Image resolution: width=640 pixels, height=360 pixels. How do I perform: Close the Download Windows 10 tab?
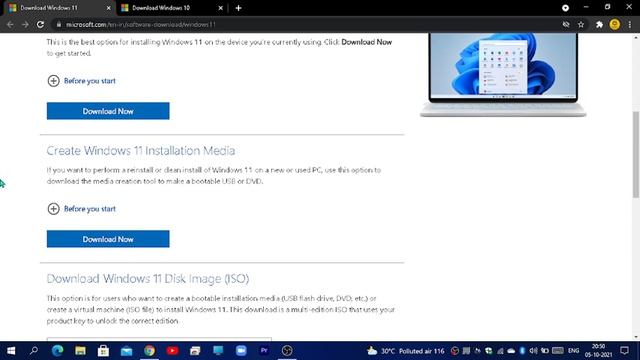[220, 8]
